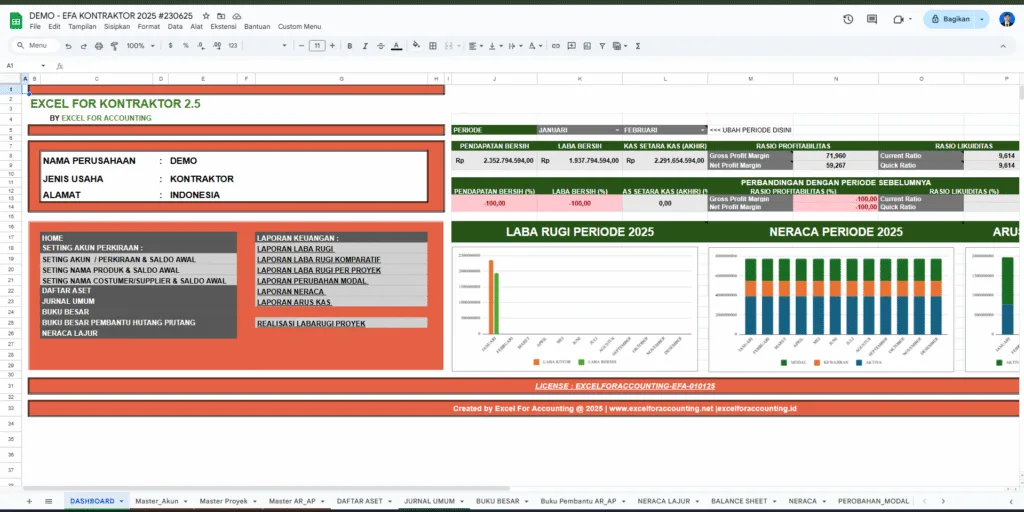The height and width of the screenshot is (512, 1024).
Task: Click the print icon in the toolbar
Action: tap(97, 46)
